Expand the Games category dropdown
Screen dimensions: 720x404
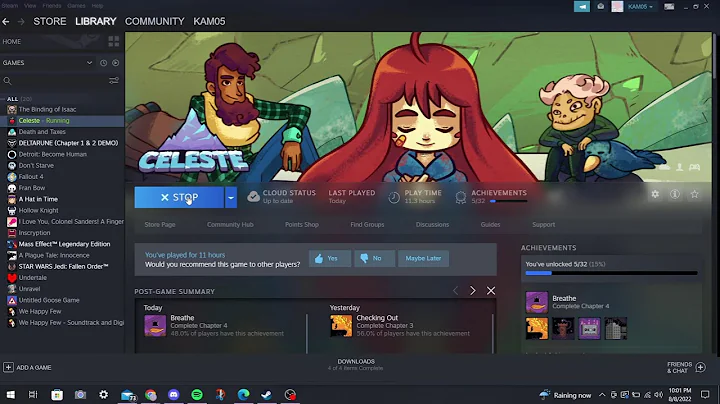pyautogui.click(x=90, y=63)
